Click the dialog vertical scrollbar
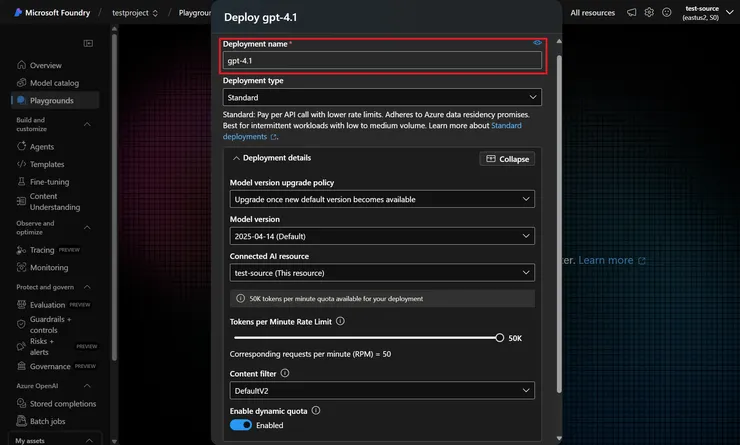 [x=559, y=224]
